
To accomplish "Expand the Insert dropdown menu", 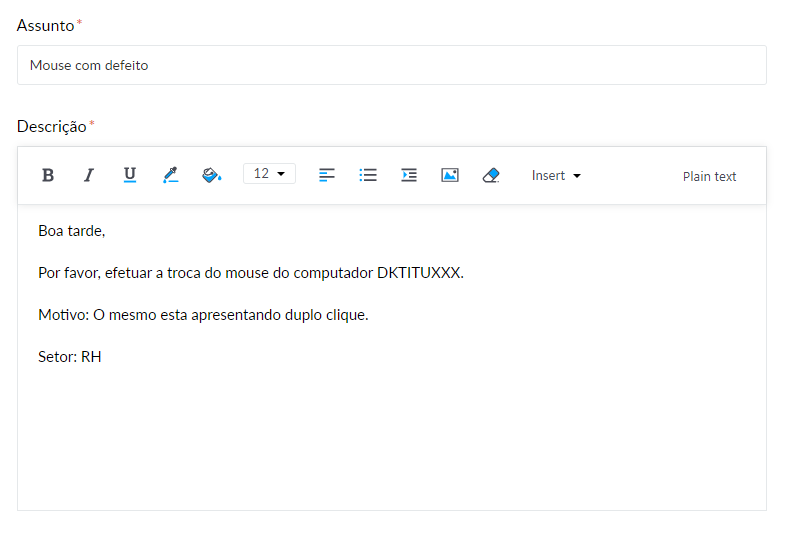I will [556, 176].
